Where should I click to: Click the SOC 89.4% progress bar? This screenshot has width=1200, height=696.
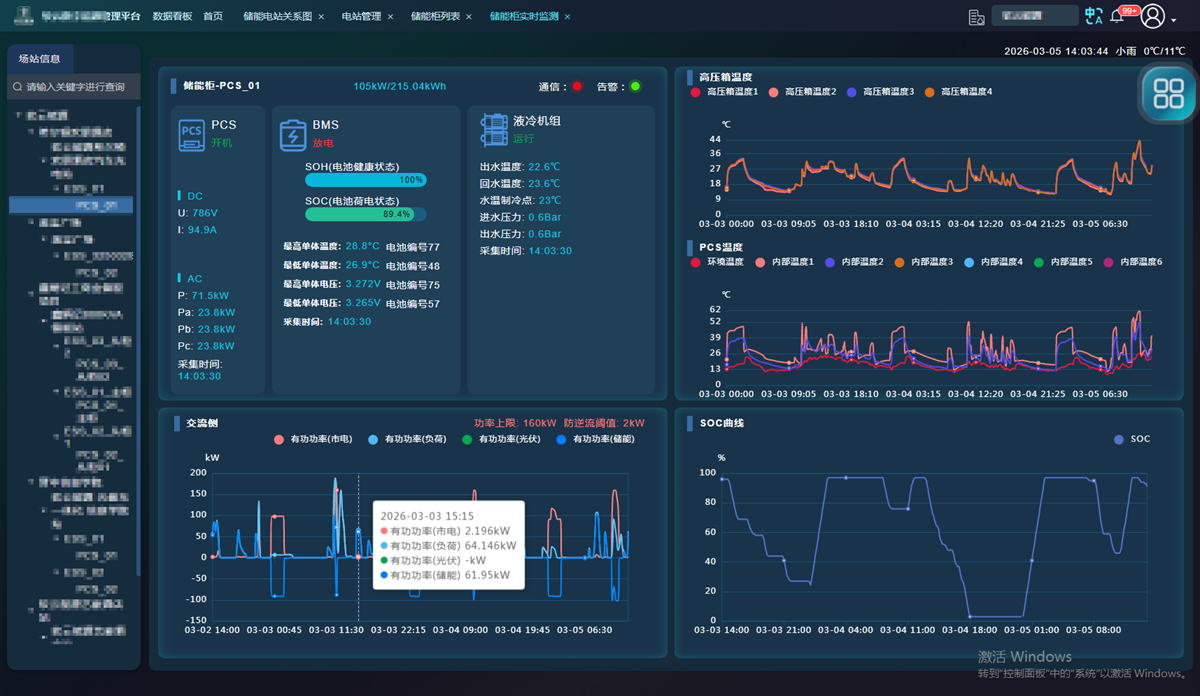(x=366, y=214)
